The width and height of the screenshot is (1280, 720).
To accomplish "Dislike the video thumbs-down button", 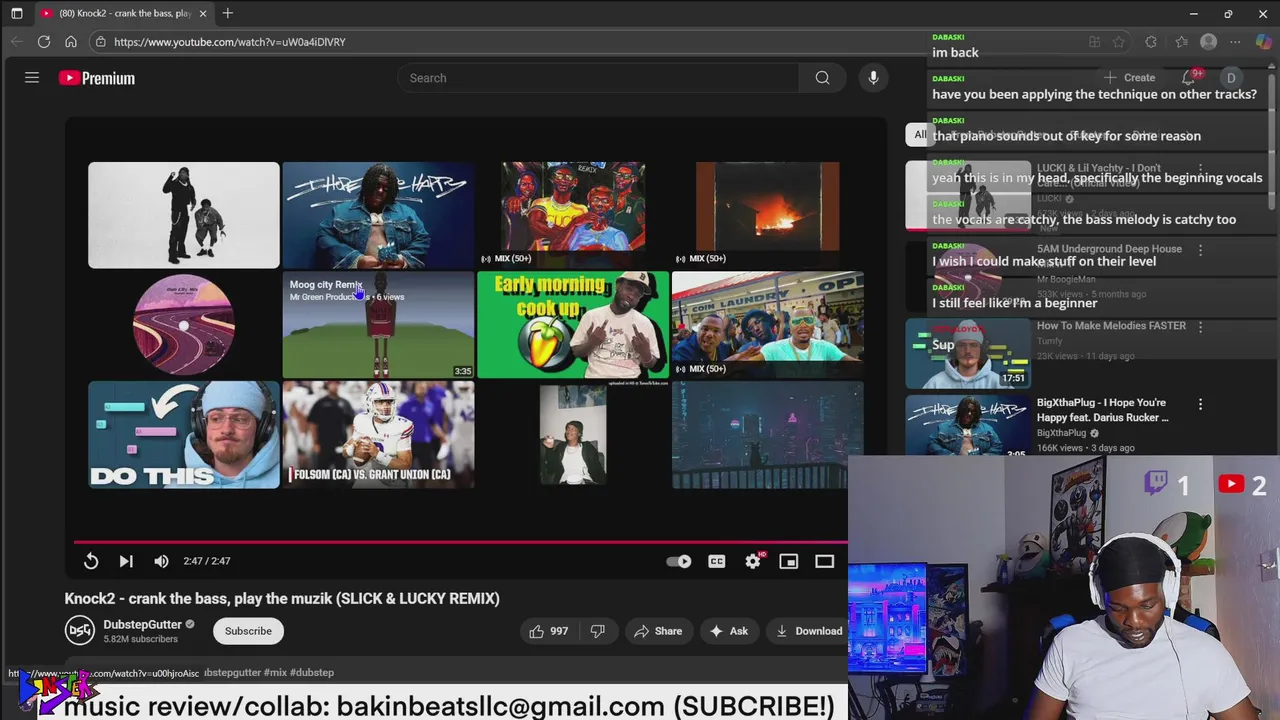I will pos(598,631).
